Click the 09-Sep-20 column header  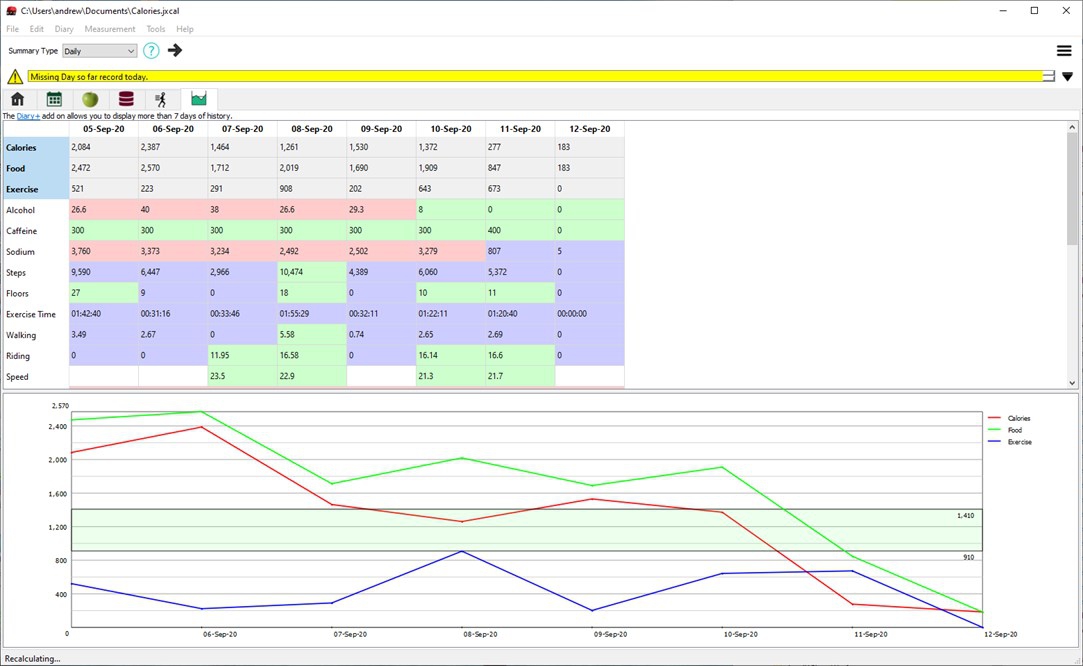[x=381, y=129]
